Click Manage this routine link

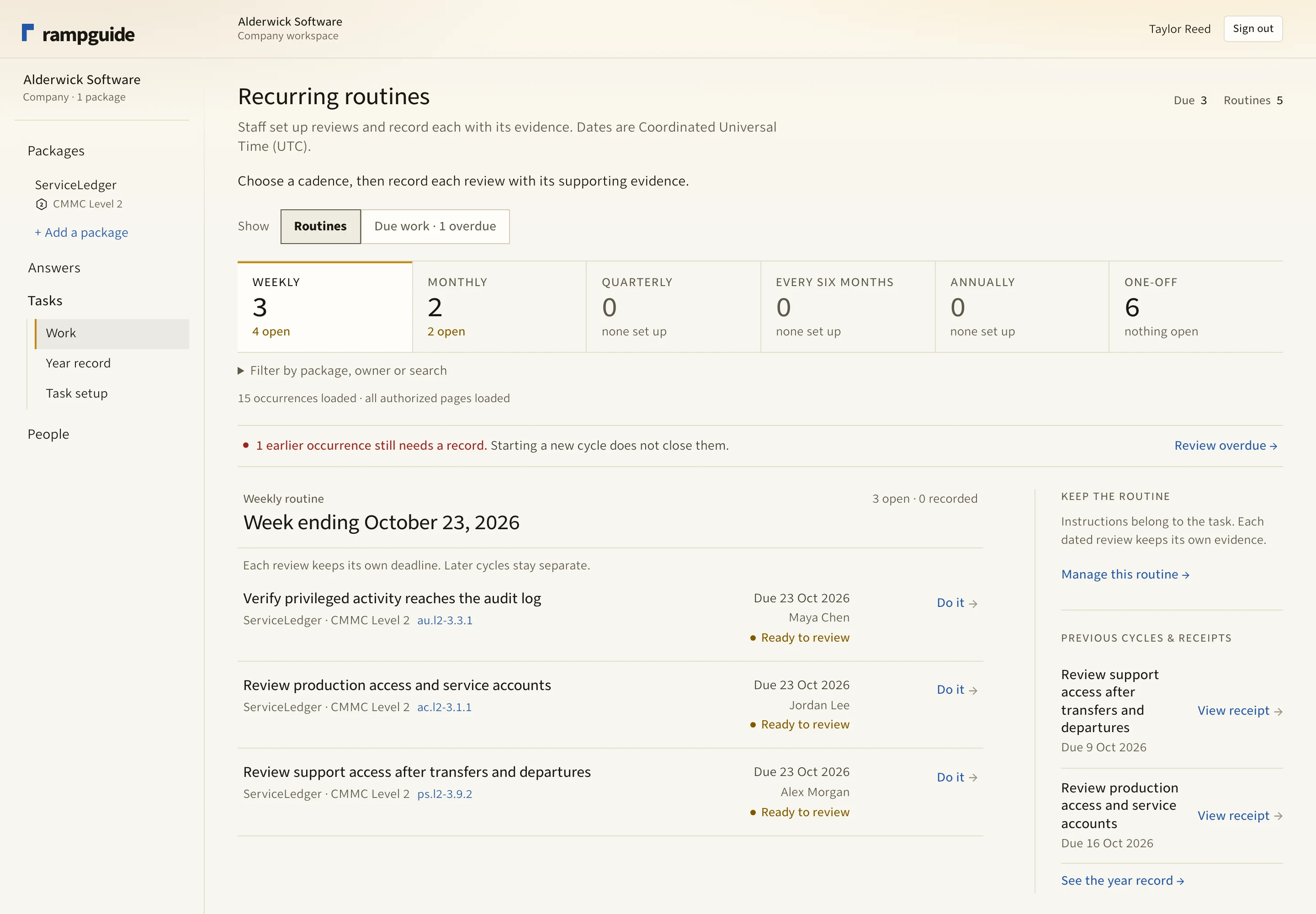pyautogui.click(x=1125, y=574)
